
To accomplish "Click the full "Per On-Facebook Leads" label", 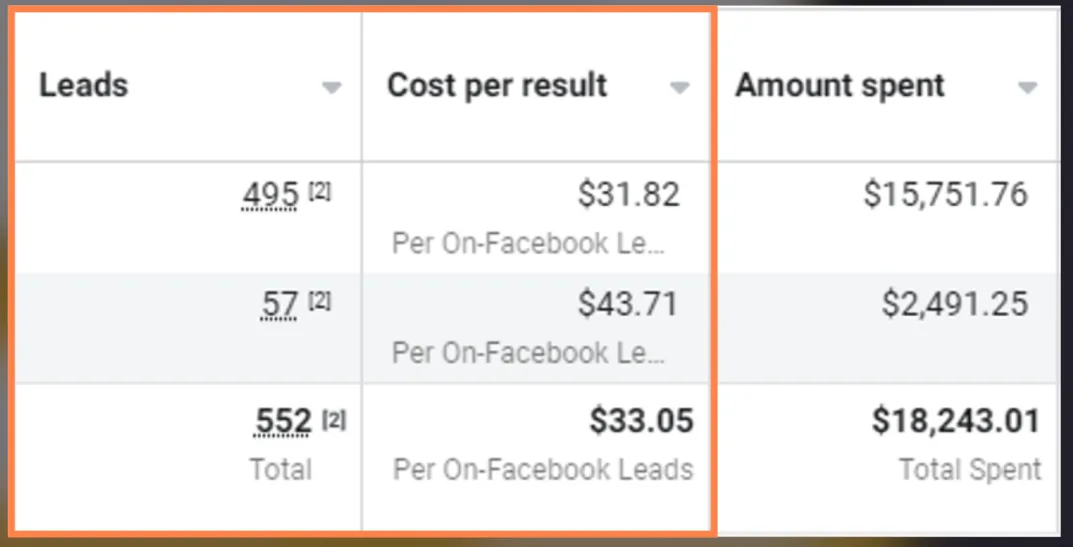I will coord(543,469).
